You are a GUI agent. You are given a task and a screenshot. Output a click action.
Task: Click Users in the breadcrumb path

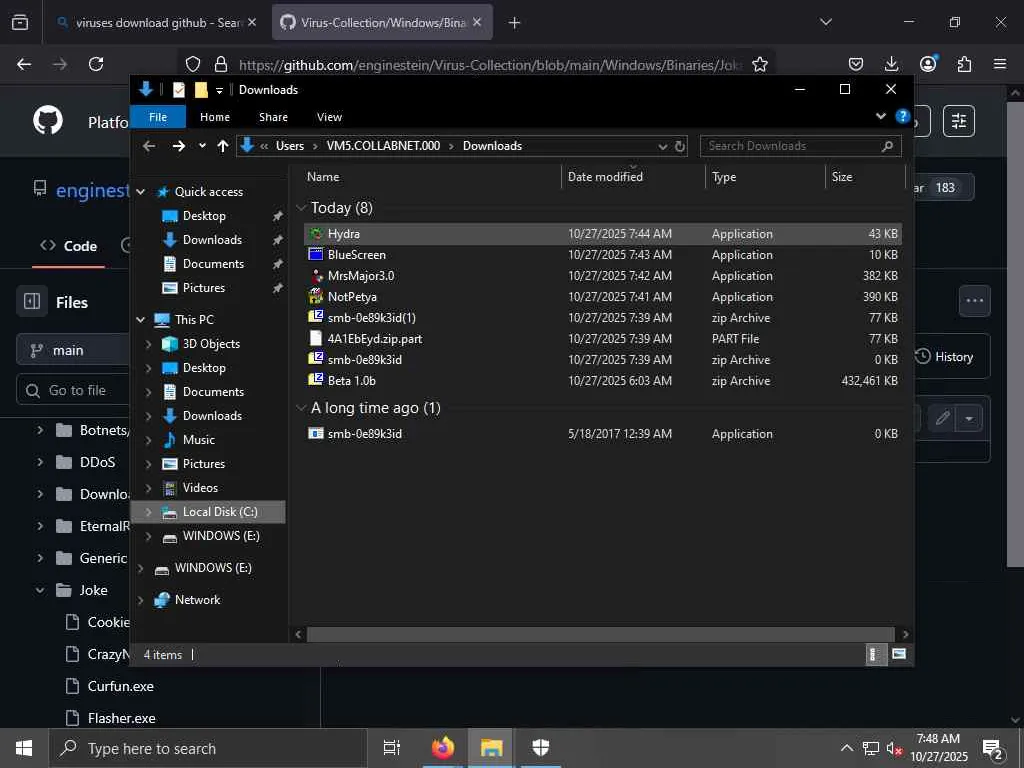tap(290, 146)
